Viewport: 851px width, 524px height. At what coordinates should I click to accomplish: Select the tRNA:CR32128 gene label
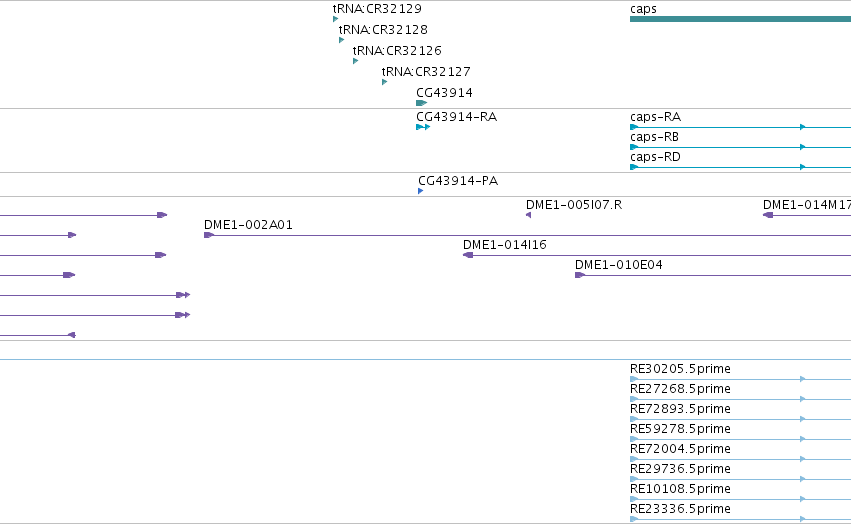tap(383, 29)
